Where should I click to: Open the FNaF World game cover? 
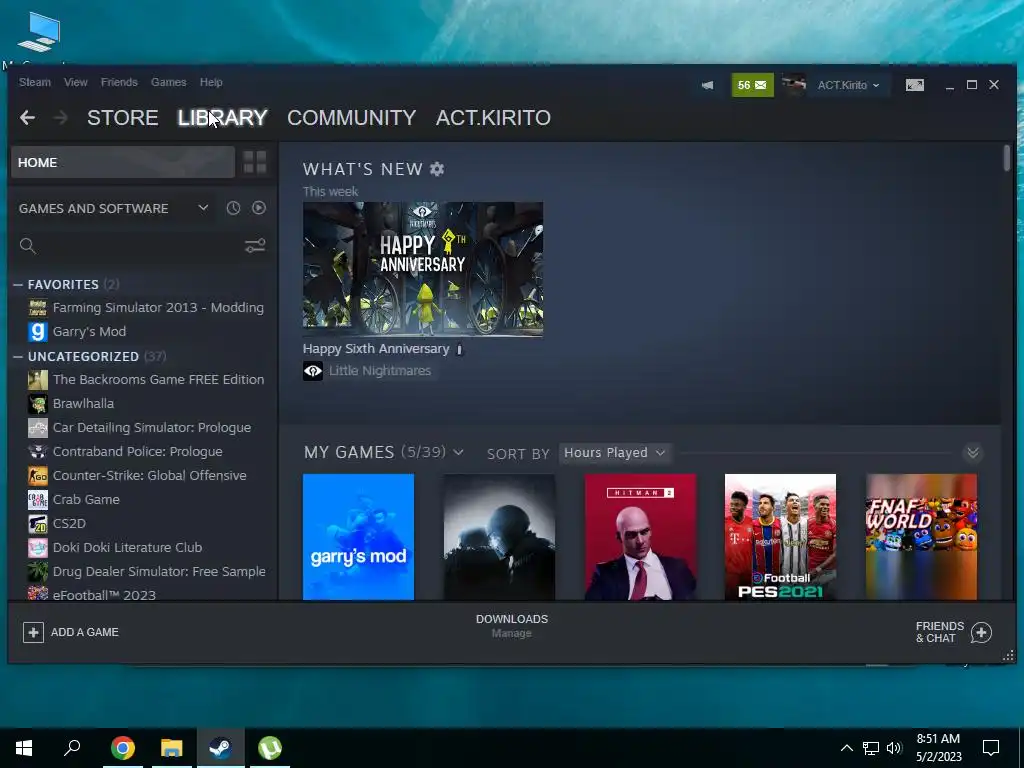click(x=921, y=537)
